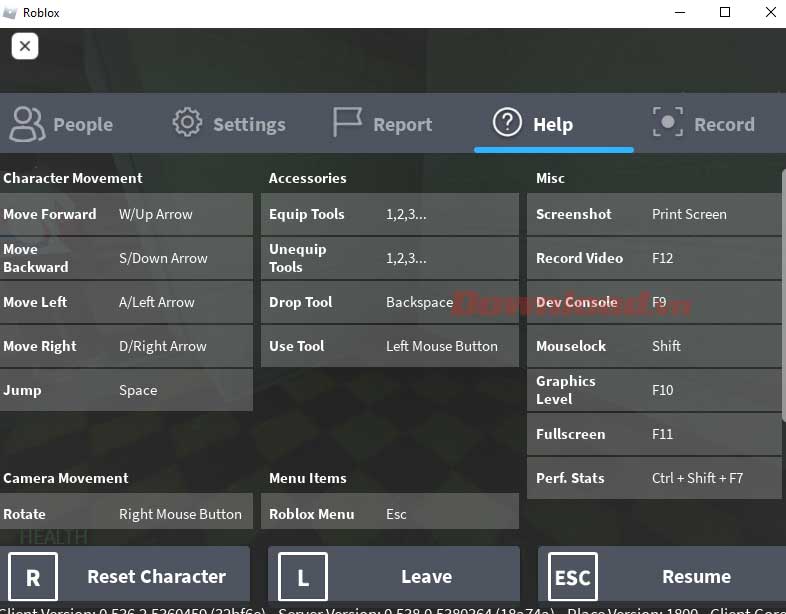Click the Drop Tool label
This screenshot has height=614, width=786.
[300, 302]
